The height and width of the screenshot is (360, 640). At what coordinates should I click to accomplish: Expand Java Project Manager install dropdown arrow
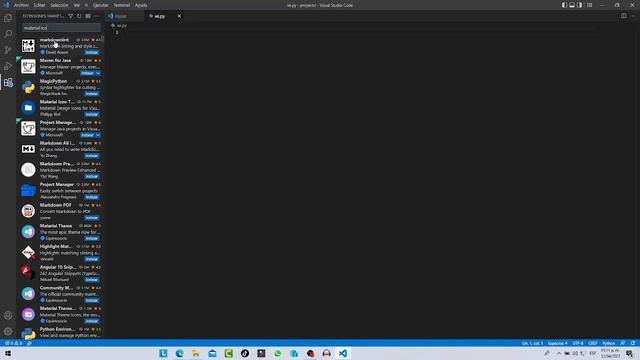(x=98, y=135)
